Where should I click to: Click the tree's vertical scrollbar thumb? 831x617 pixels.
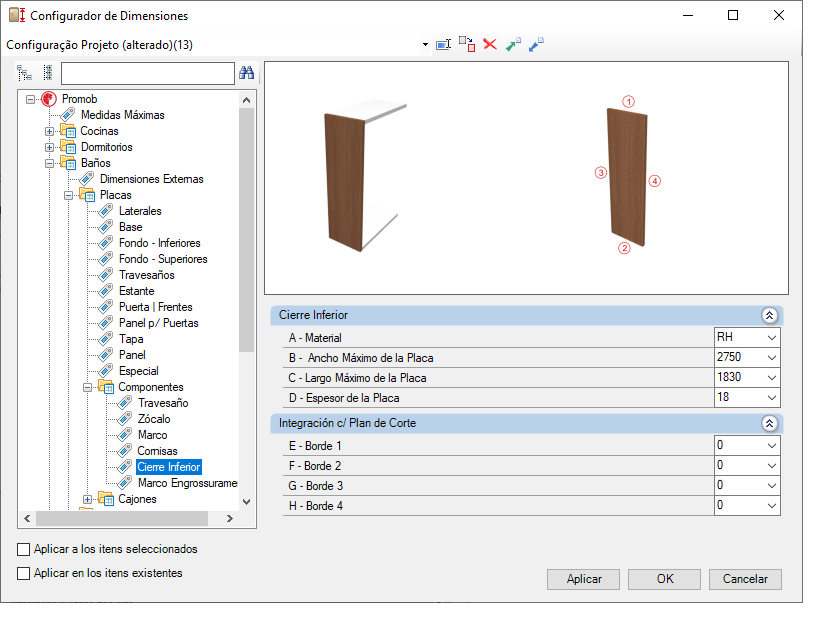[x=246, y=230]
